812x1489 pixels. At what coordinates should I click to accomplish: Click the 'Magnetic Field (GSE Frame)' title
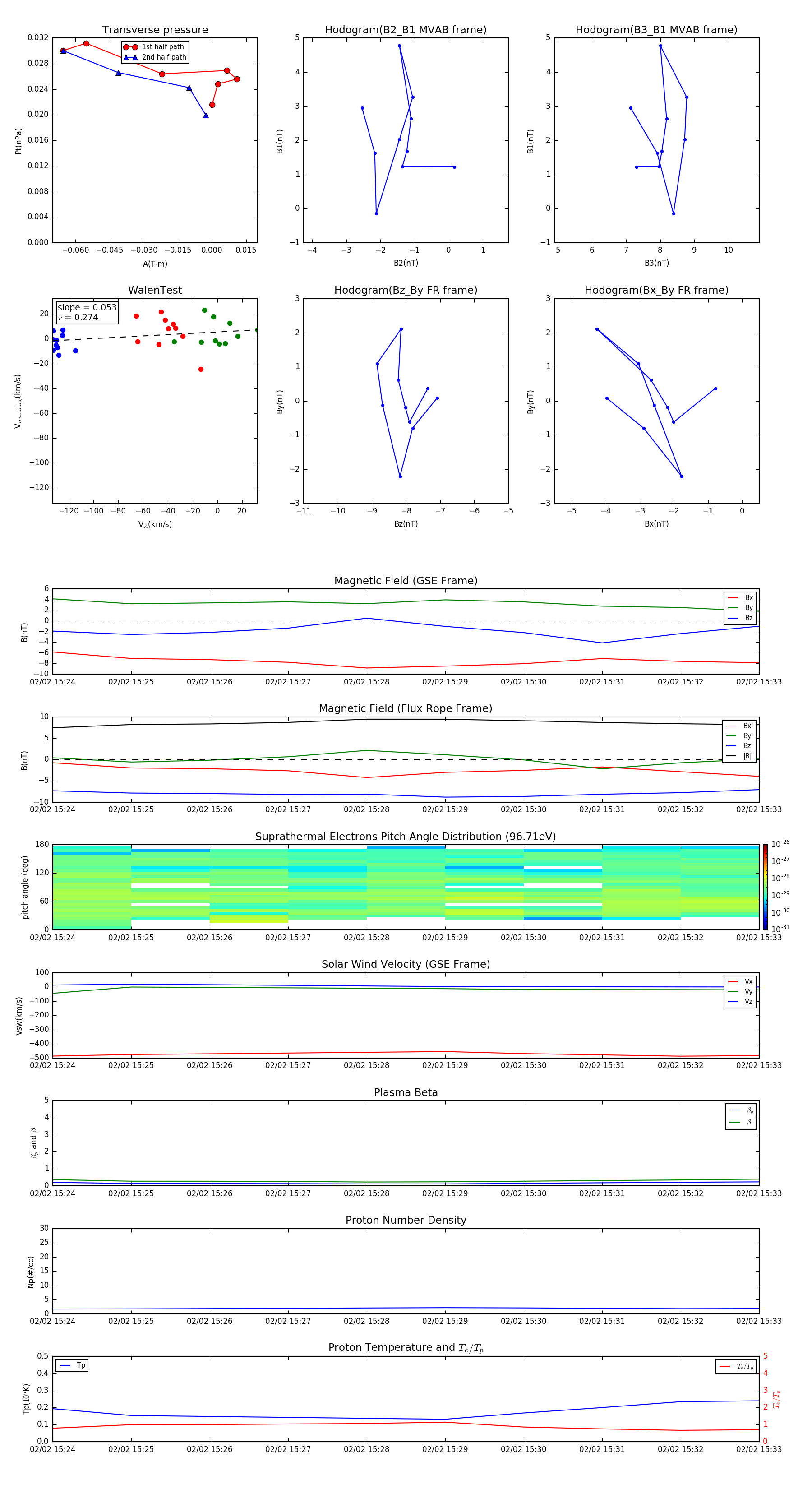pyautogui.click(x=406, y=581)
